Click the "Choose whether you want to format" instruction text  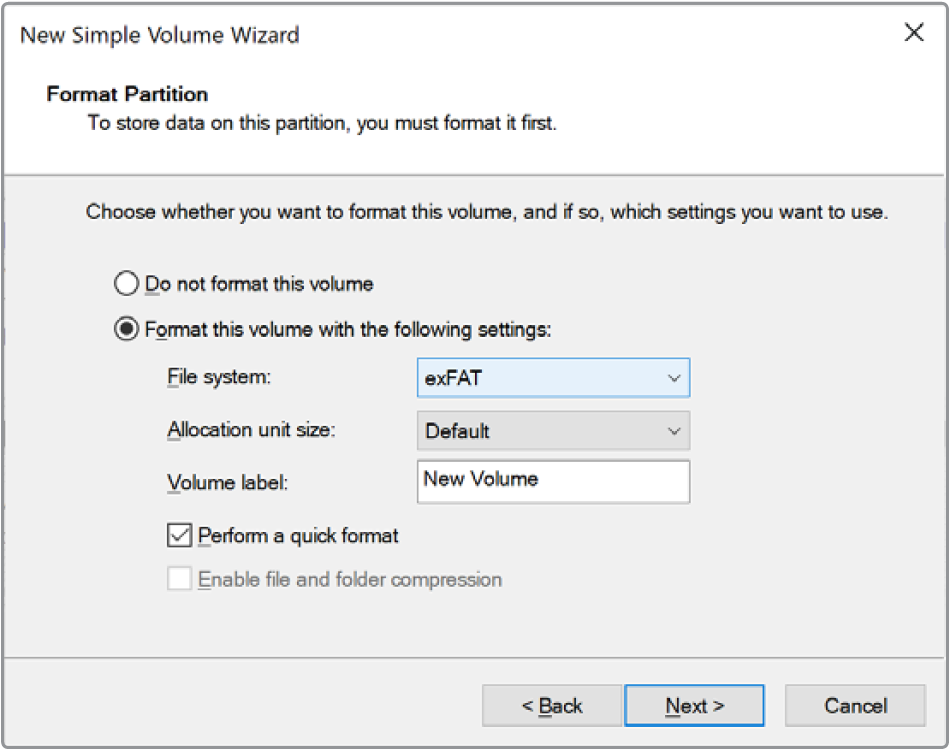(x=486, y=213)
